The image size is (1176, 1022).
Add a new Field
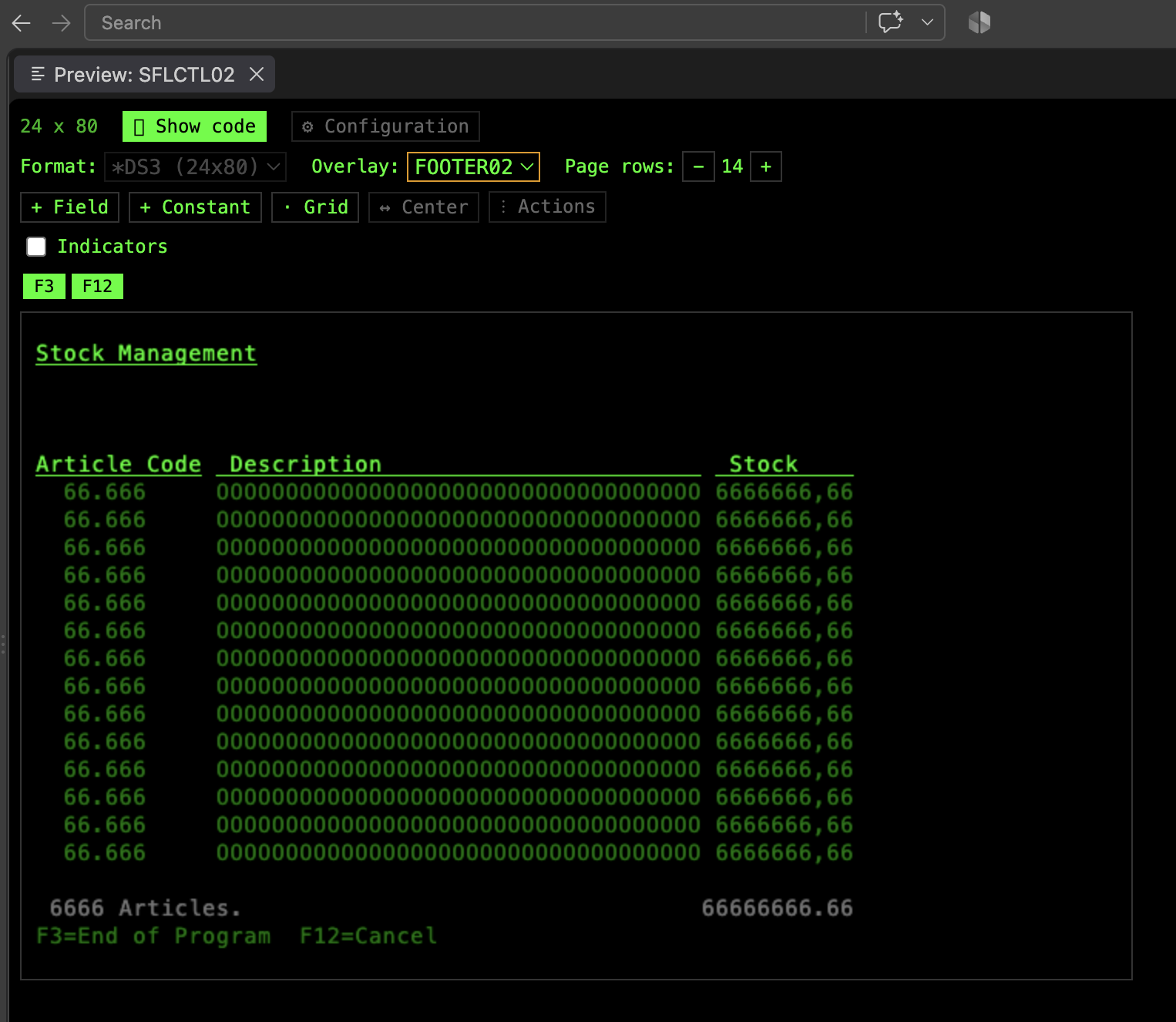pos(69,207)
